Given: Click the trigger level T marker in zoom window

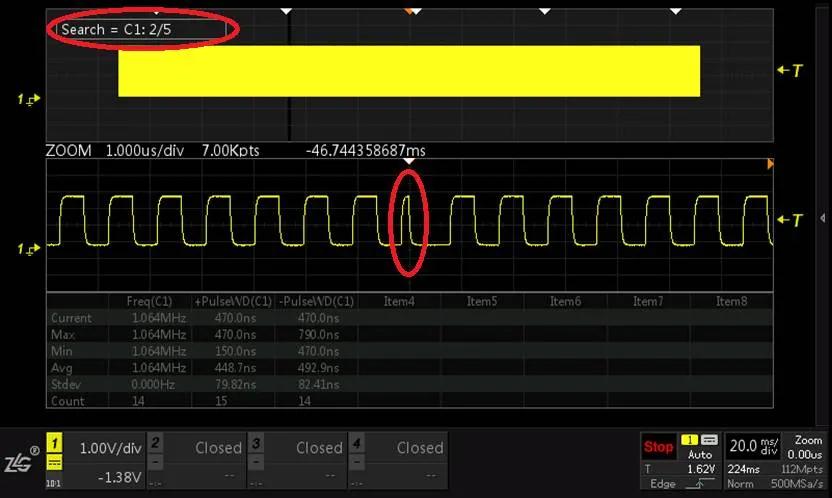Looking at the screenshot, I should (789, 220).
